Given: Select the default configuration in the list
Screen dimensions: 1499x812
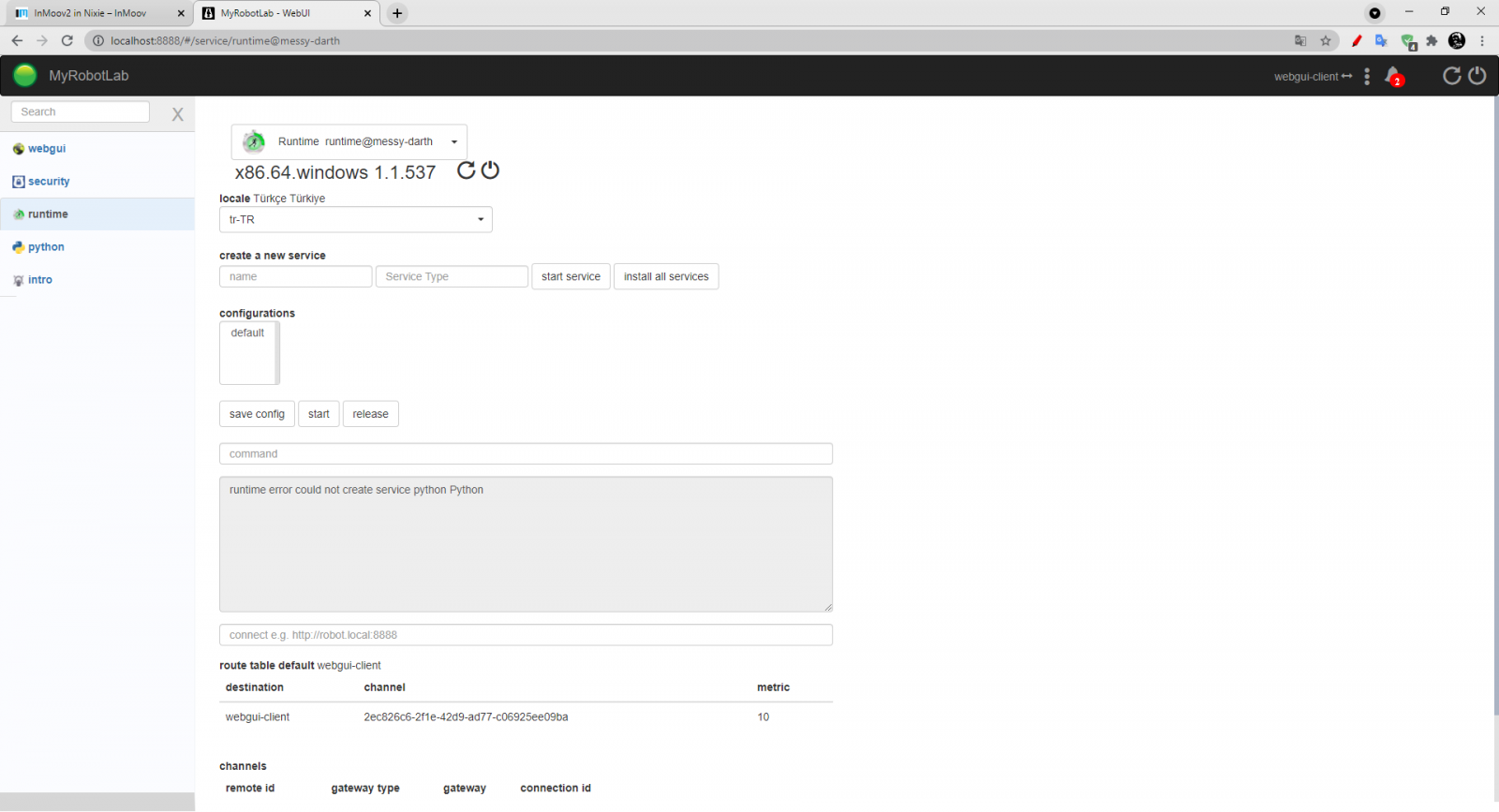Looking at the screenshot, I should pos(247,332).
